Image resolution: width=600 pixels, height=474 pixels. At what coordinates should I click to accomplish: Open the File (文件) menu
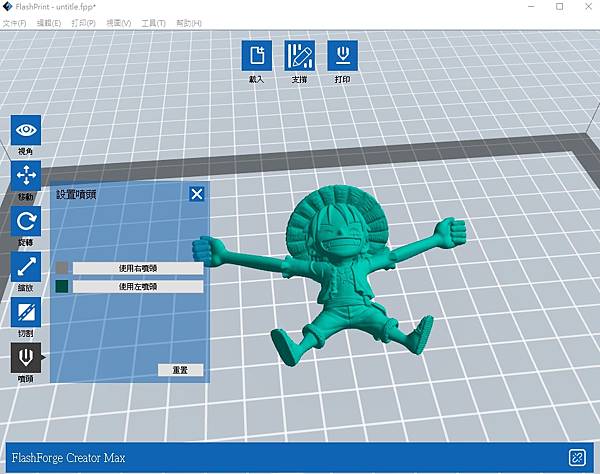coord(15,23)
